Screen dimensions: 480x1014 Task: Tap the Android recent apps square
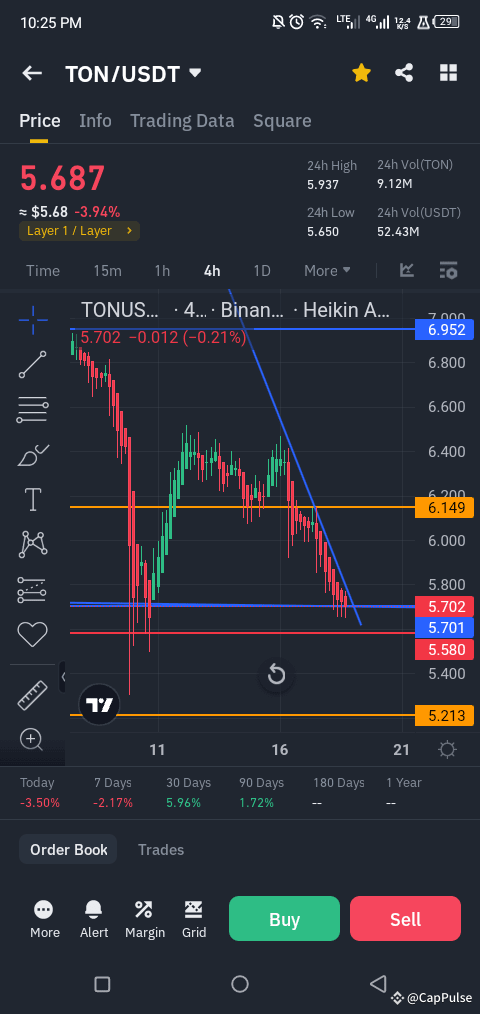pos(102,984)
